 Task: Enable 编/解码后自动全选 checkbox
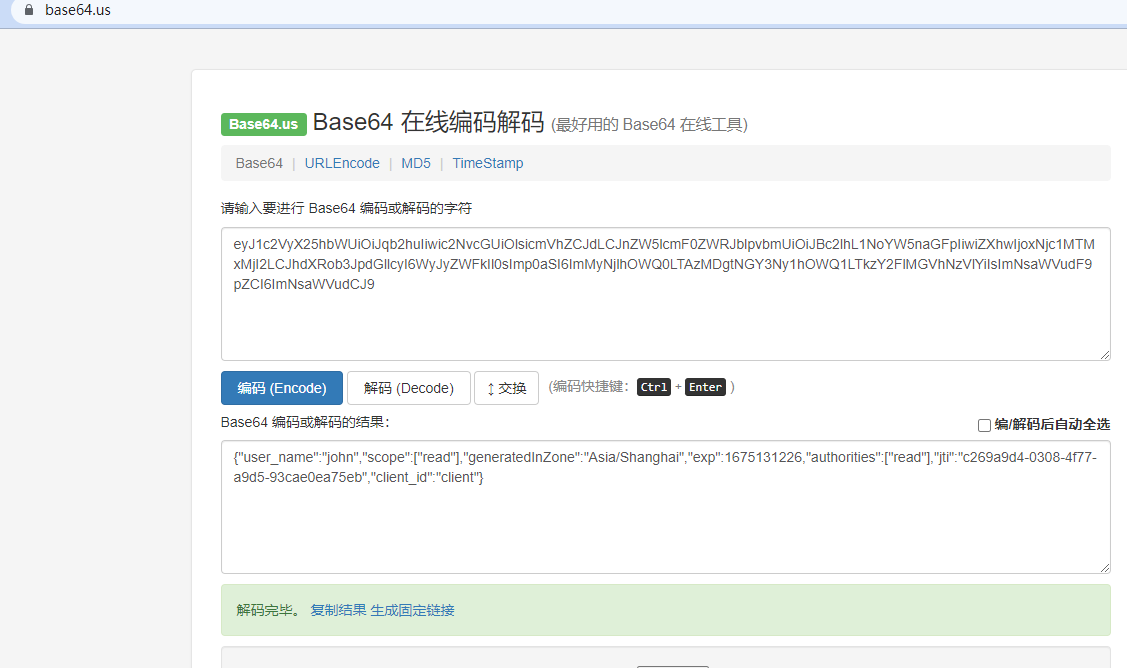[x=985, y=425]
